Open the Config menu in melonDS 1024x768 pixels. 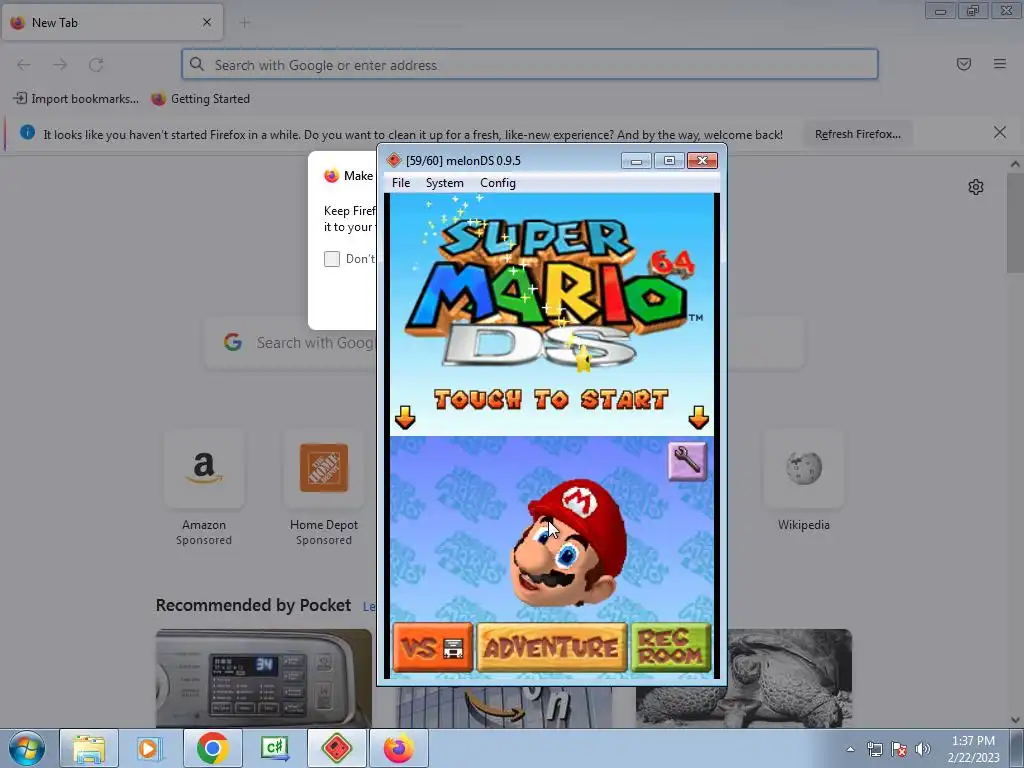tap(498, 183)
